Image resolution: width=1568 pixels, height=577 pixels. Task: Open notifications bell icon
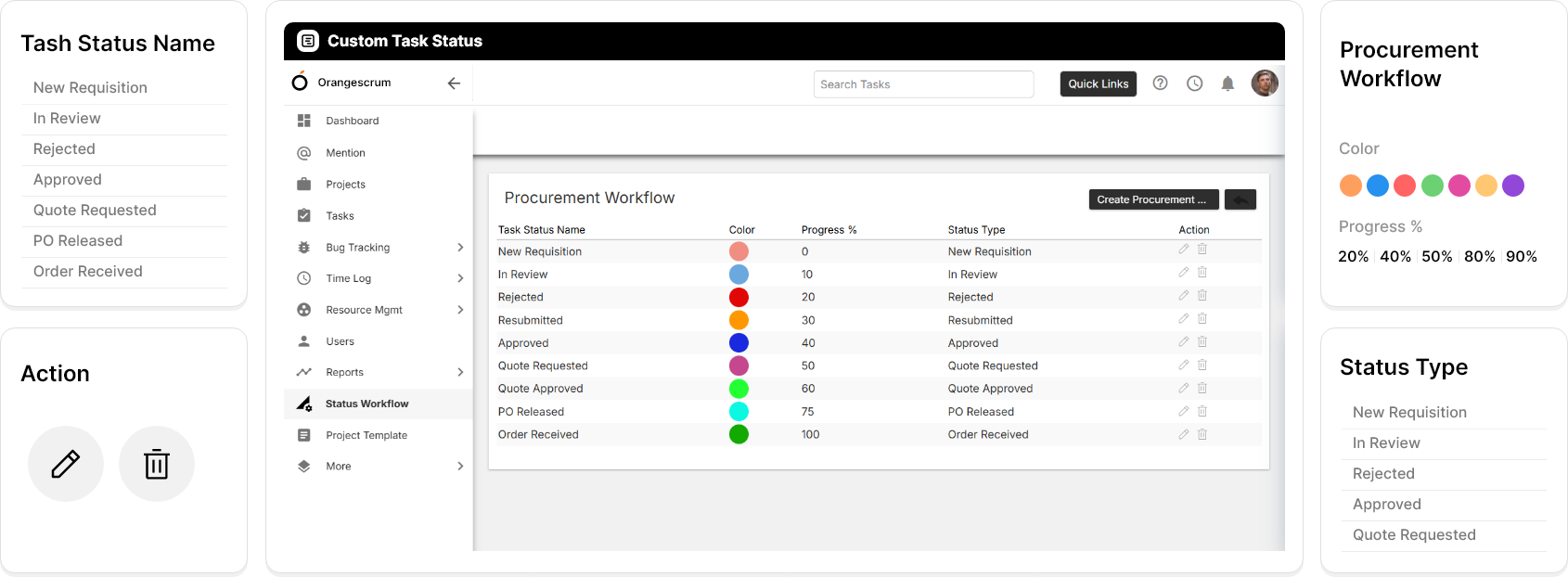(x=1227, y=83)
